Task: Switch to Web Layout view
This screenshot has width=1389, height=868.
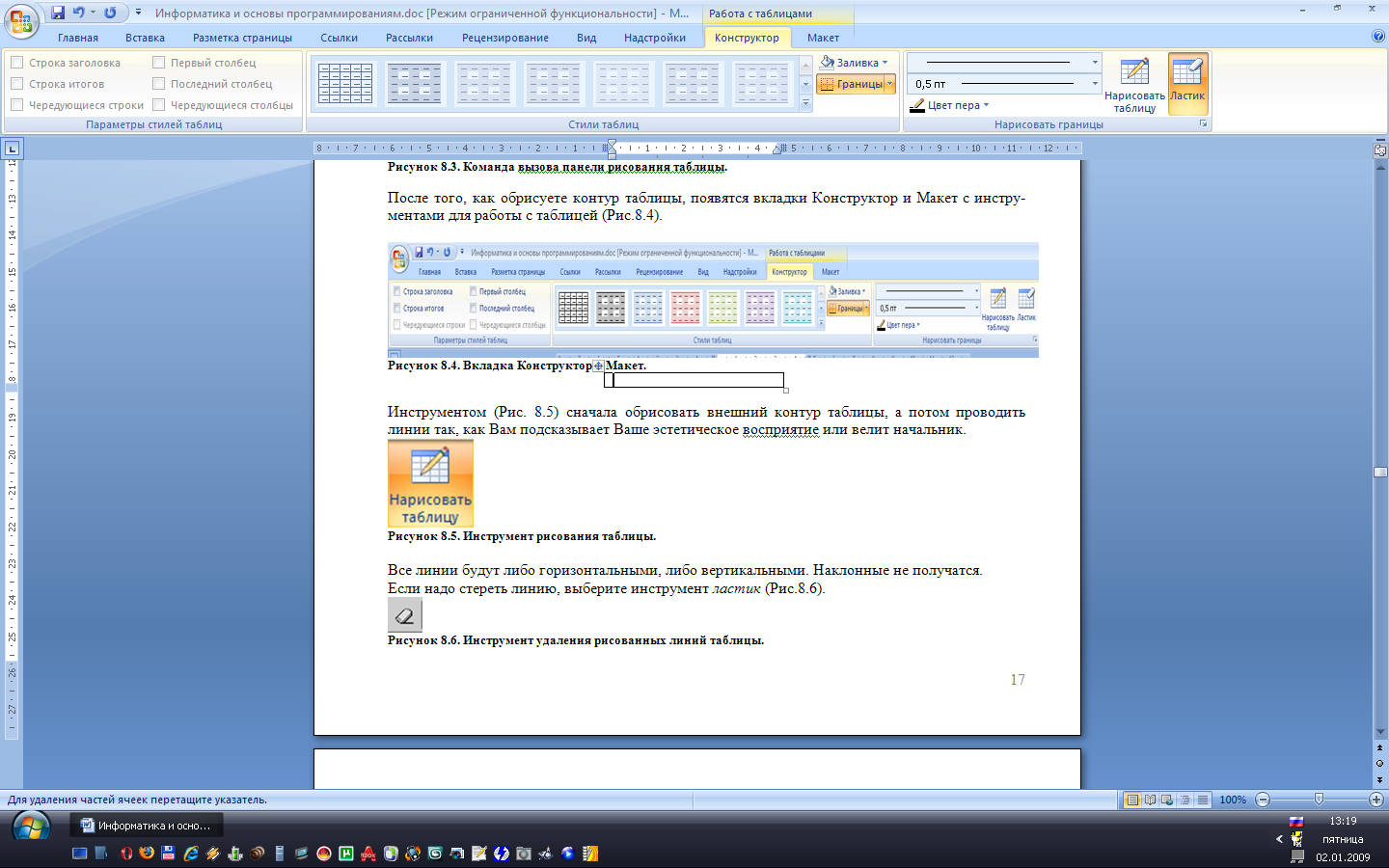Action: pos(1167,800)
